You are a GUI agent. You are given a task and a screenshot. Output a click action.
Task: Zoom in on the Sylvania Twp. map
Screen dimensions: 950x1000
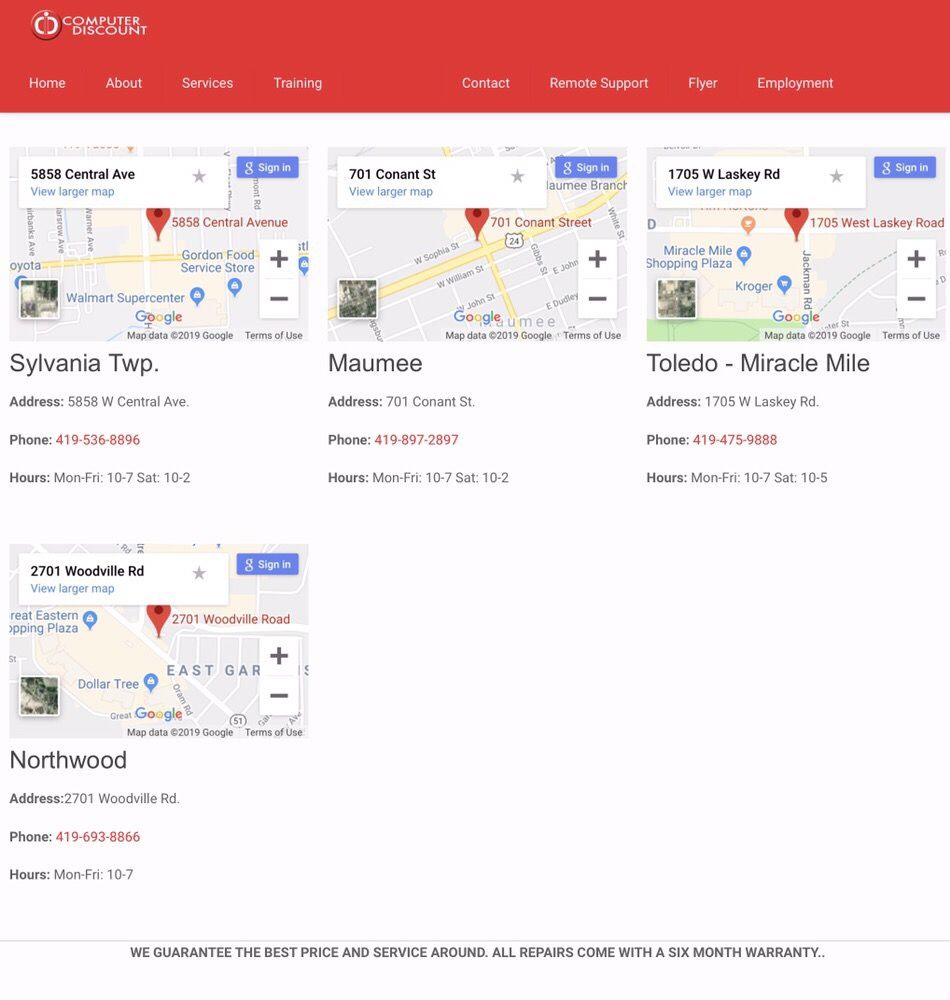point(279,259)
